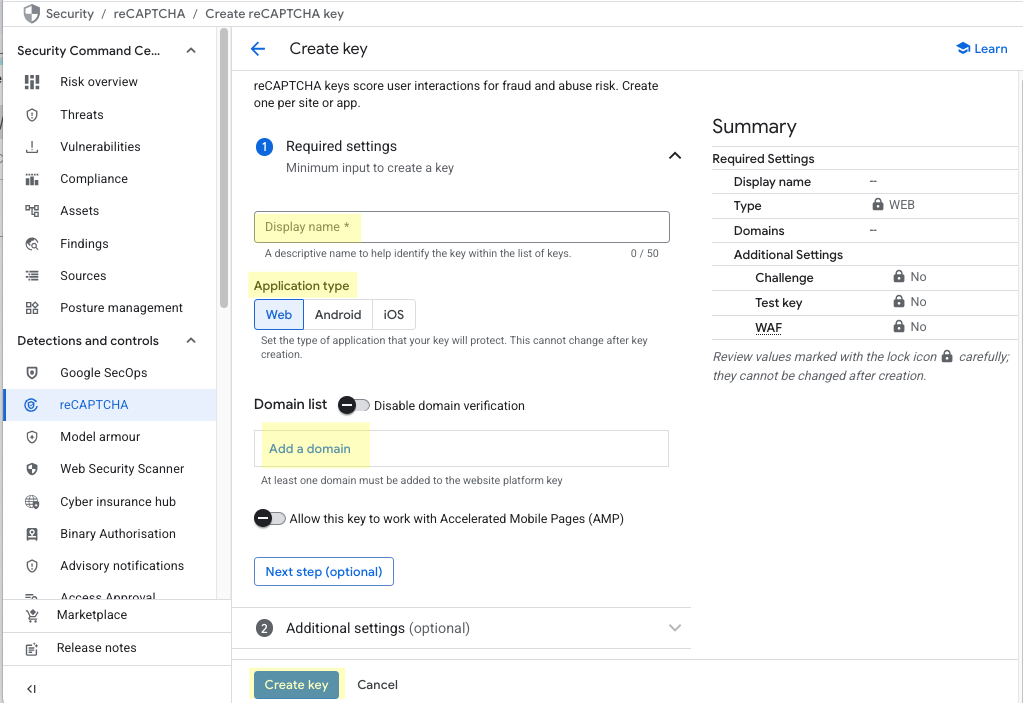Collapse the Security Command Centre section
The height and width of the screenshot is (703, 1023).
[x=191, y=51]
